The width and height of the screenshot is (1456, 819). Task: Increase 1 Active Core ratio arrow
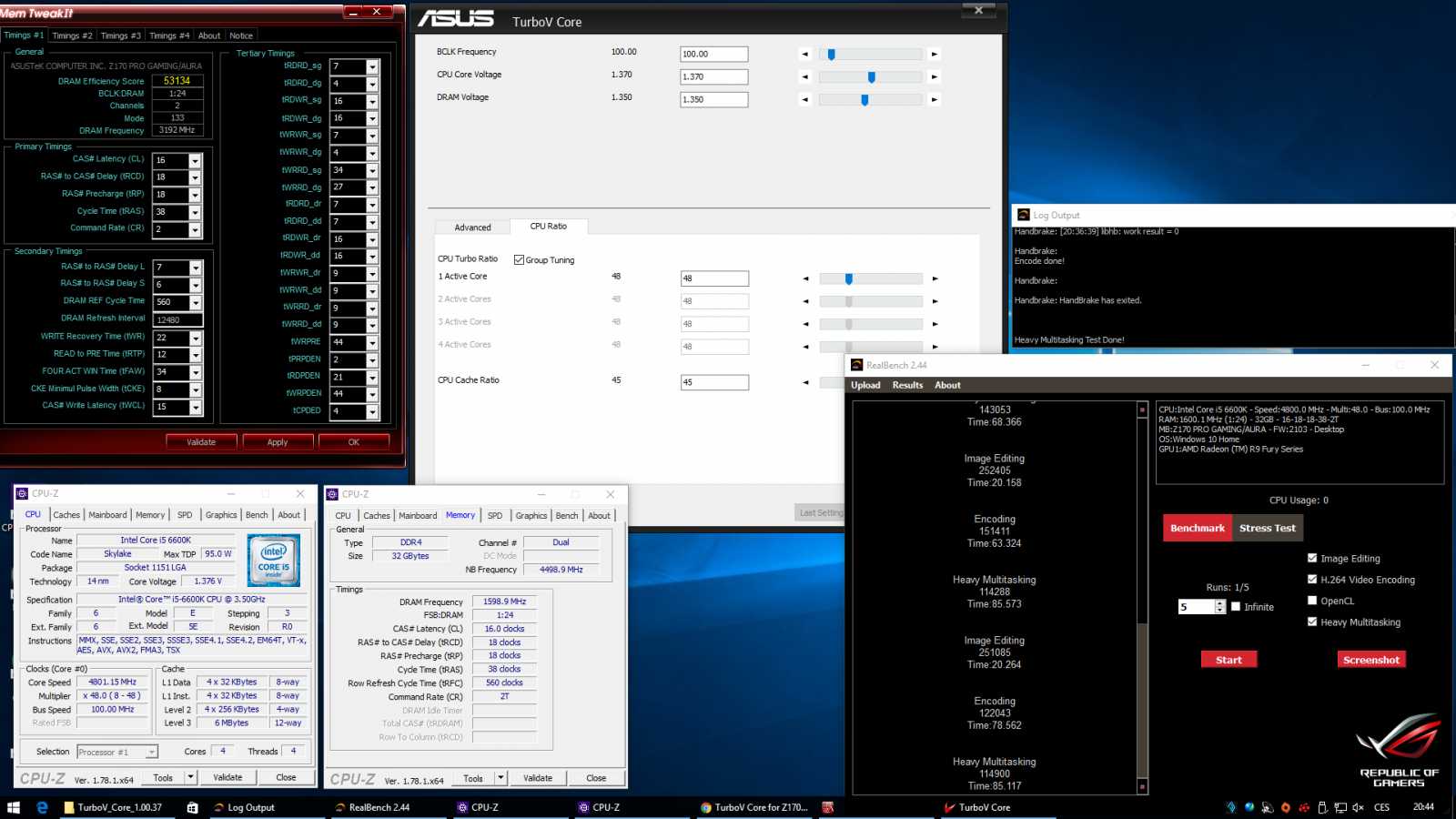[935, 278]
